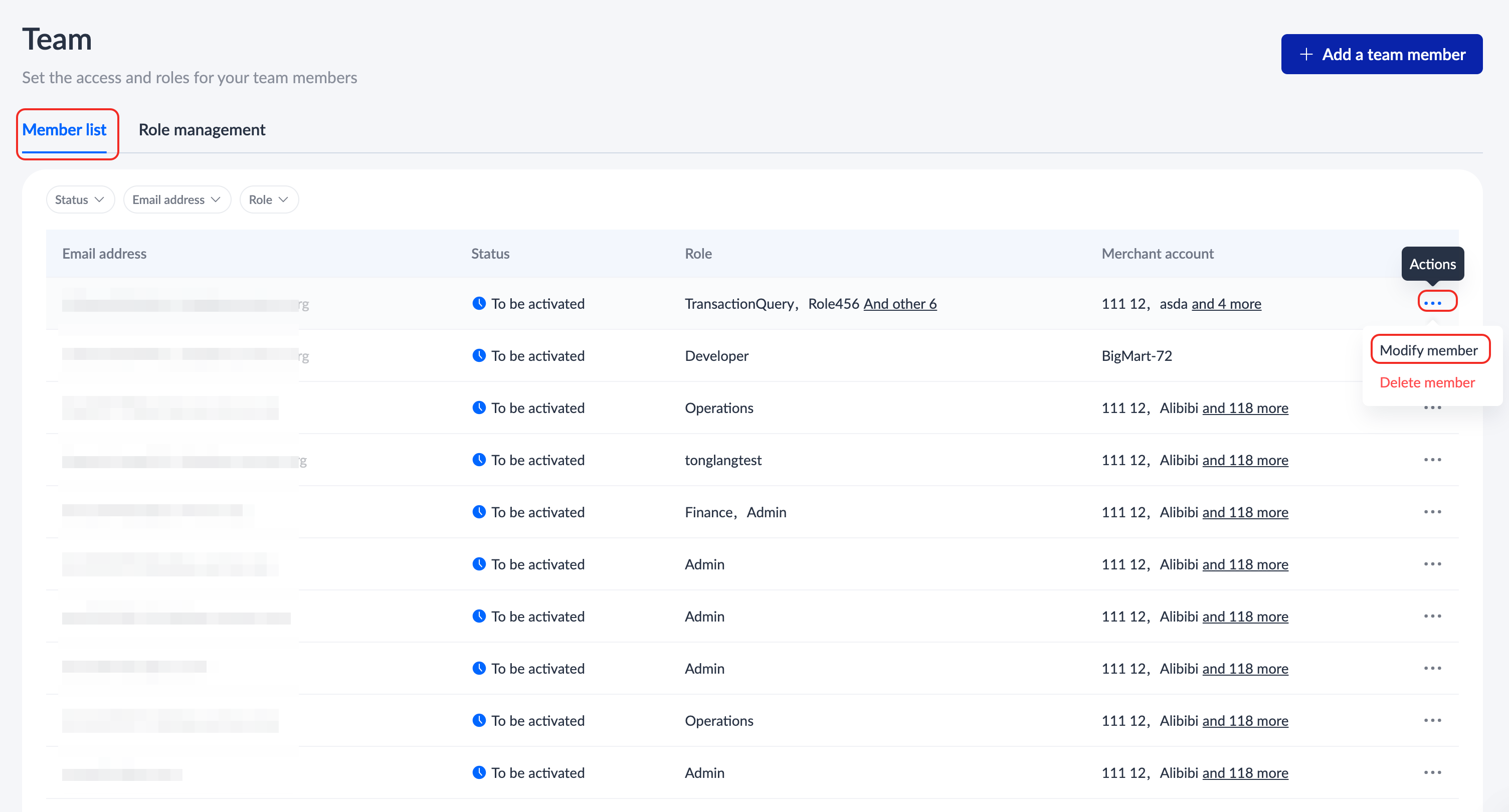Expand the Status filter dropdown
The width and height of the screenshot is (1509, 812).
coord(80,200)
